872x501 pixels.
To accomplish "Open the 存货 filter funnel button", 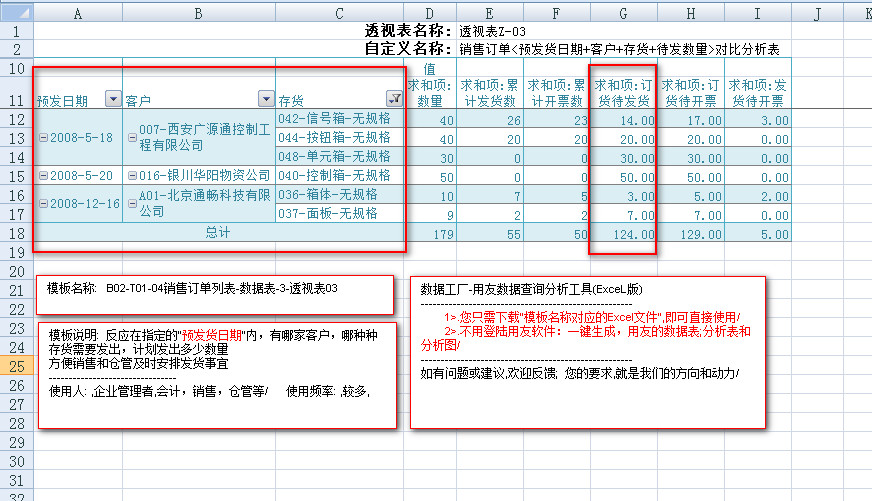I will pyautogui.click(x=393, y=99).
